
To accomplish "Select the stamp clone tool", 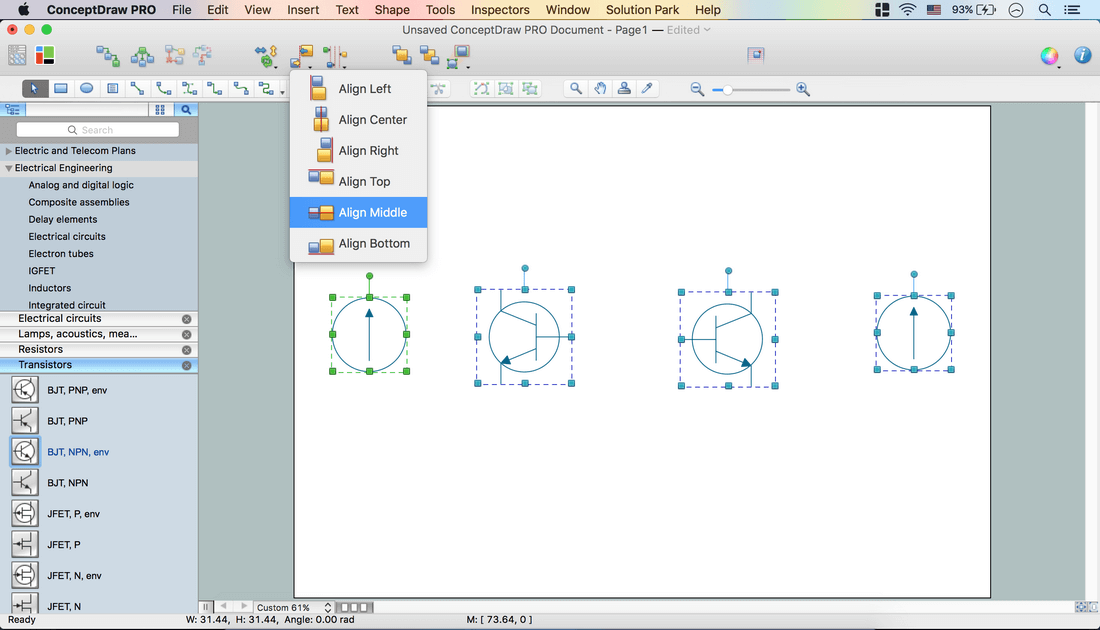I will click(x=624, y=89).
